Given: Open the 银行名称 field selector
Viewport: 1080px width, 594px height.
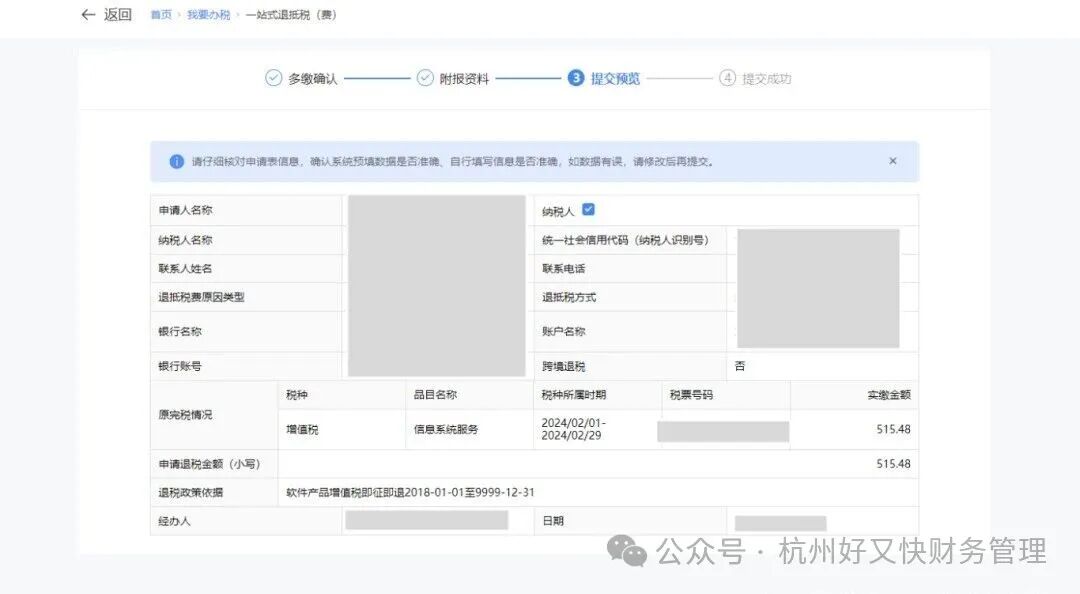Looking at the screenshot, I should coord(435,331).
